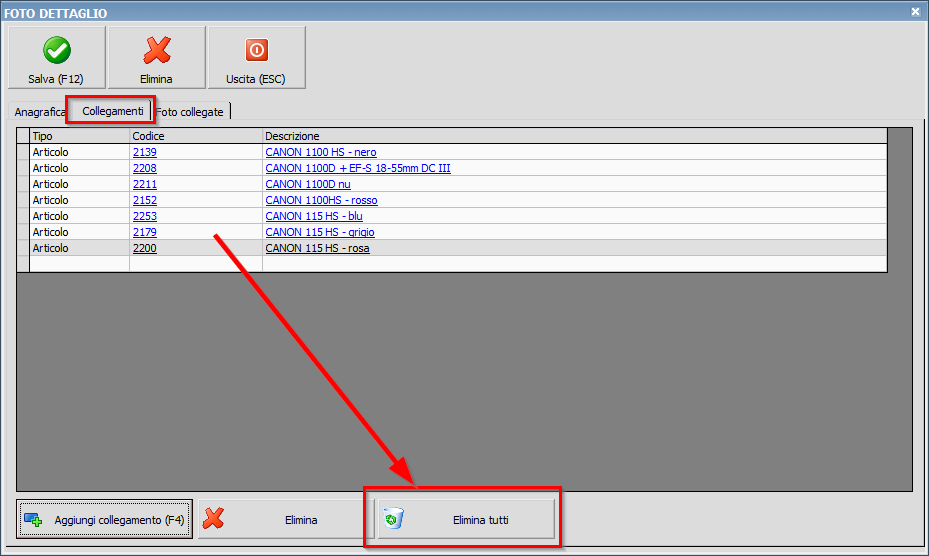Open CANON 115 HS - grigio link

point(320,232)
